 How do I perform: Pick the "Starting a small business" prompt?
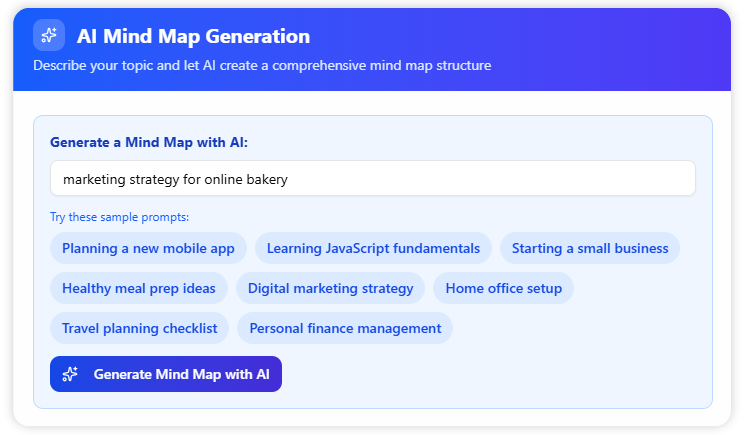coord(590,248)
